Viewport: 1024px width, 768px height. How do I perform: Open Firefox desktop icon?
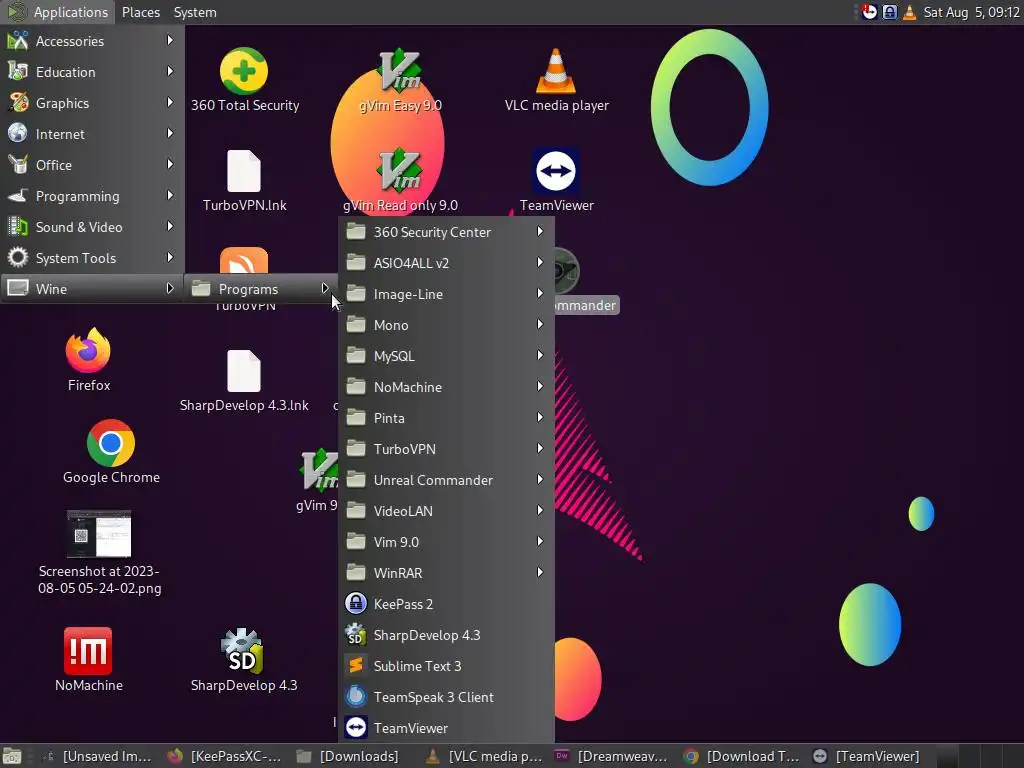pyautogui.click(x=89, y=359)
